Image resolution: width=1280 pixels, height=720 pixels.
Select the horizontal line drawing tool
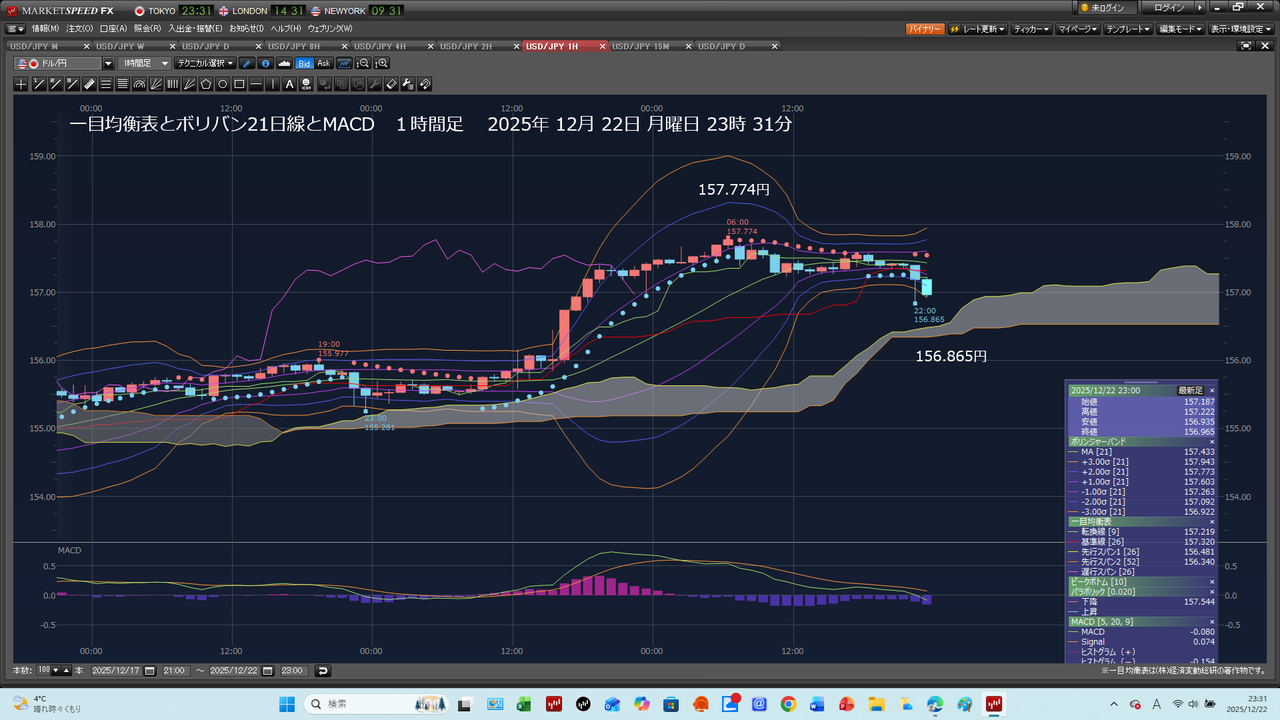257,84
